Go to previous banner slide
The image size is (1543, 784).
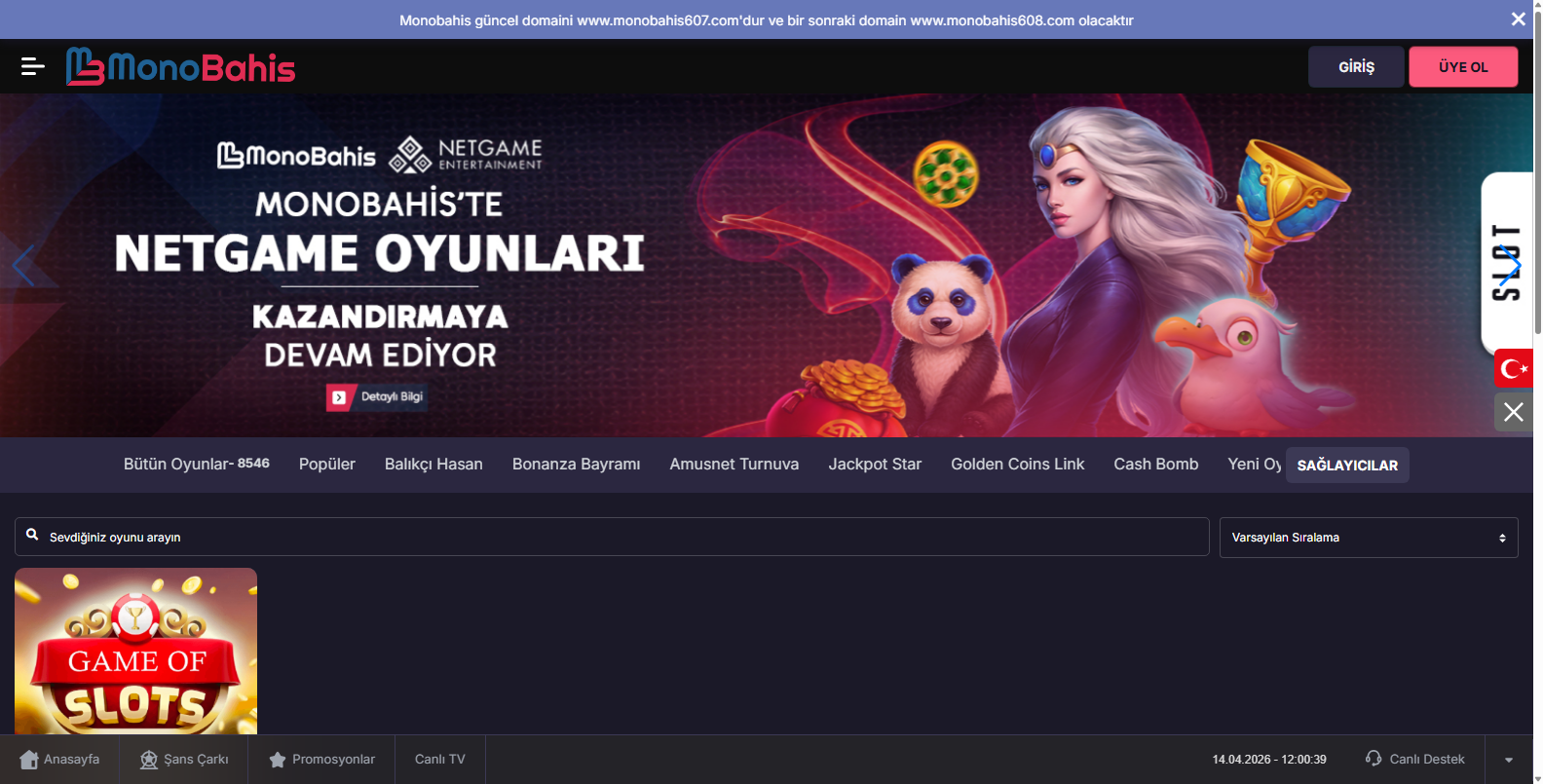23,265
